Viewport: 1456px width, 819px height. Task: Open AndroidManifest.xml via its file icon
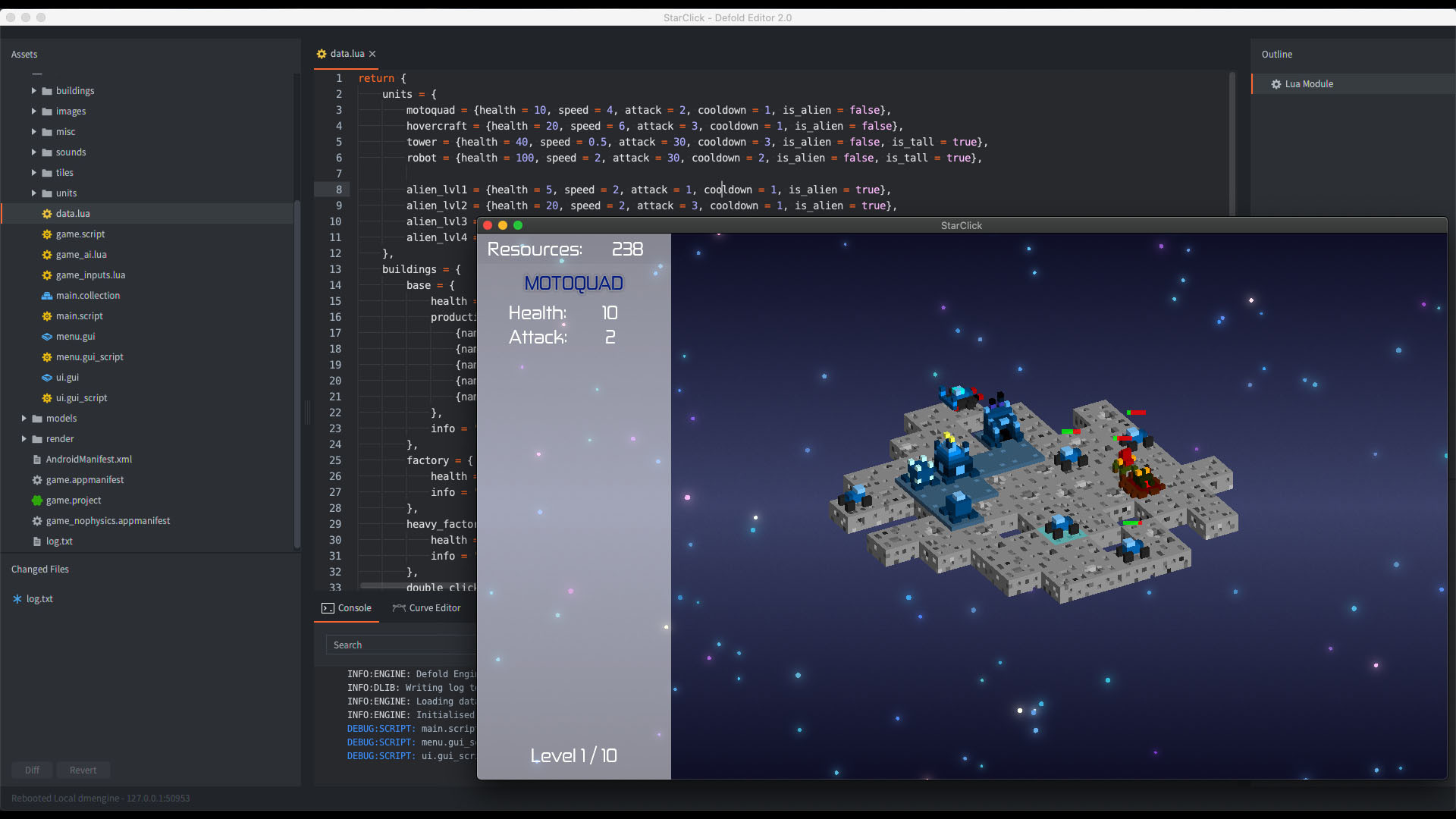pos(36,460)
